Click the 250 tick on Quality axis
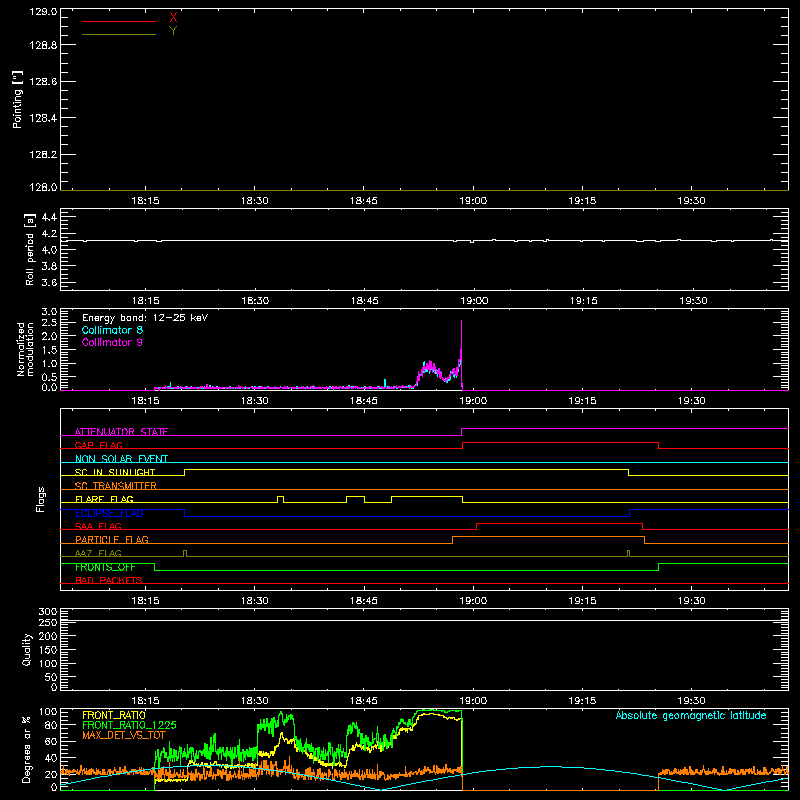The image size is (800, 800). click(47, 622)
